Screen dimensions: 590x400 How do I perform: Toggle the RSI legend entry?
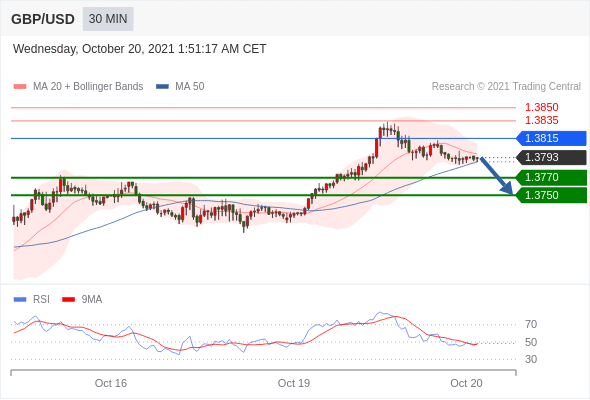(32, 300)
